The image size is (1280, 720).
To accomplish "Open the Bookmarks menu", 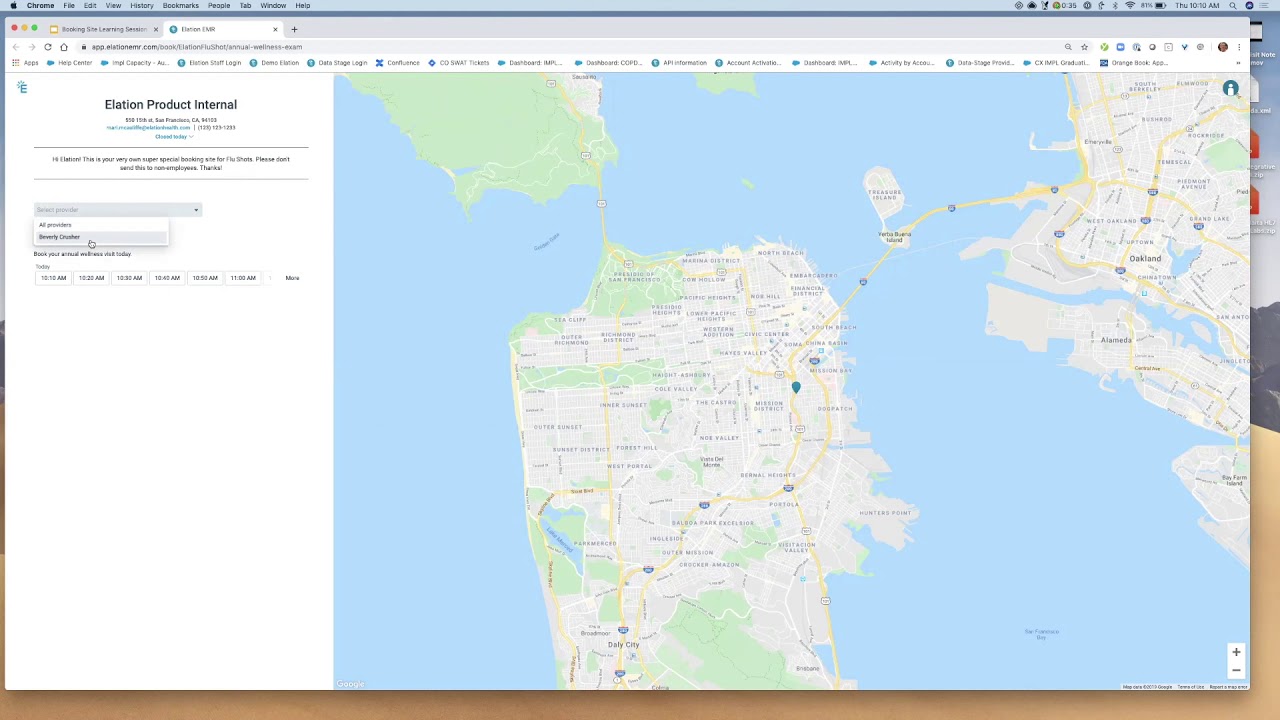I will [x=181, y=6].
